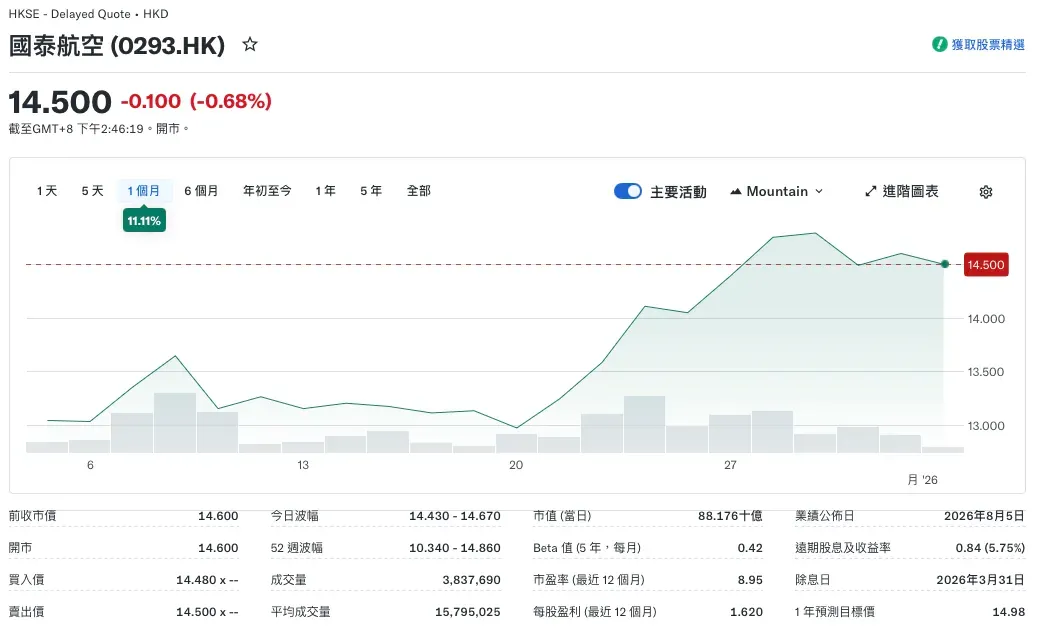Click the mountain chart type icon
The height and width of the screenshot is (628, 1040).
point(736,191)
